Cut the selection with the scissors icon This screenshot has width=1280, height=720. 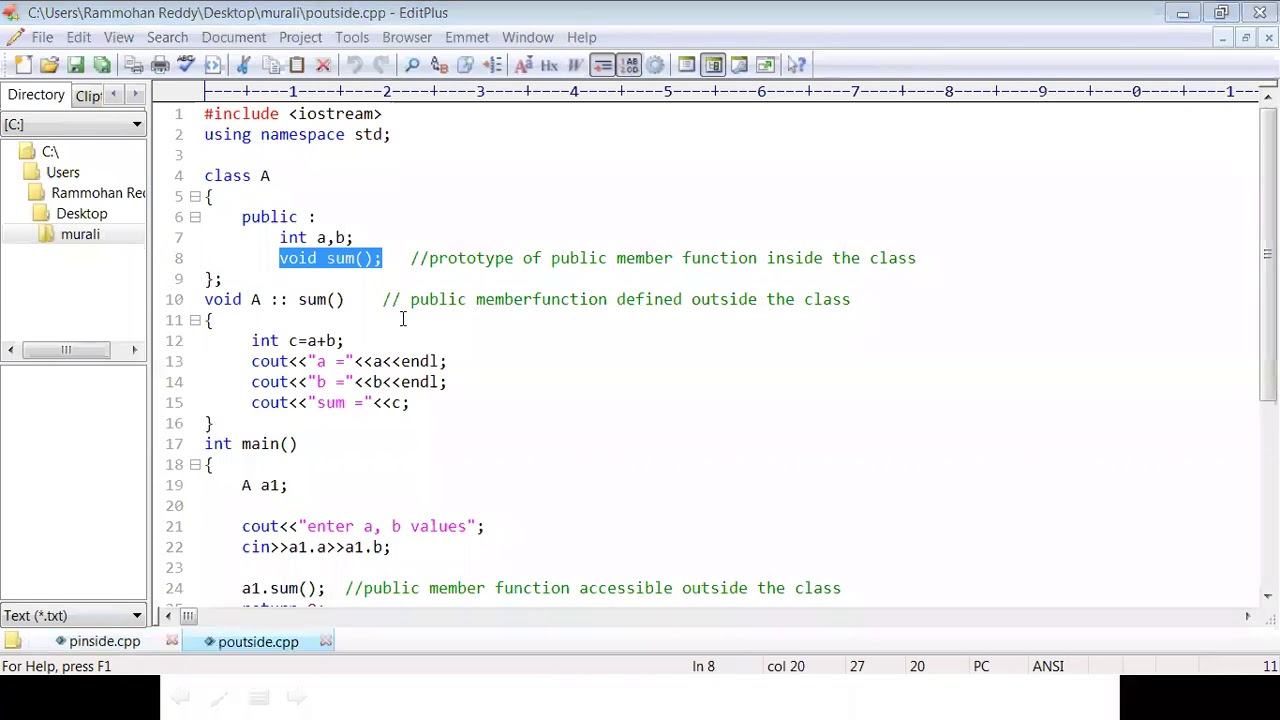pos(243,65)
